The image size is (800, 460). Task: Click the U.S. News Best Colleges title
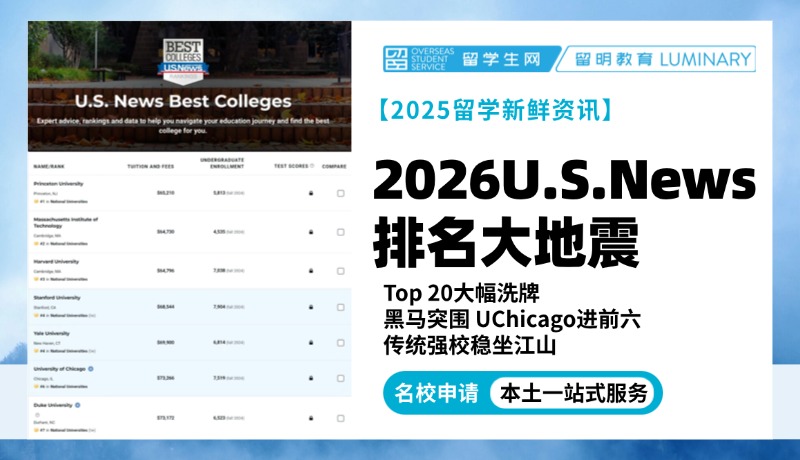(183, 101)
